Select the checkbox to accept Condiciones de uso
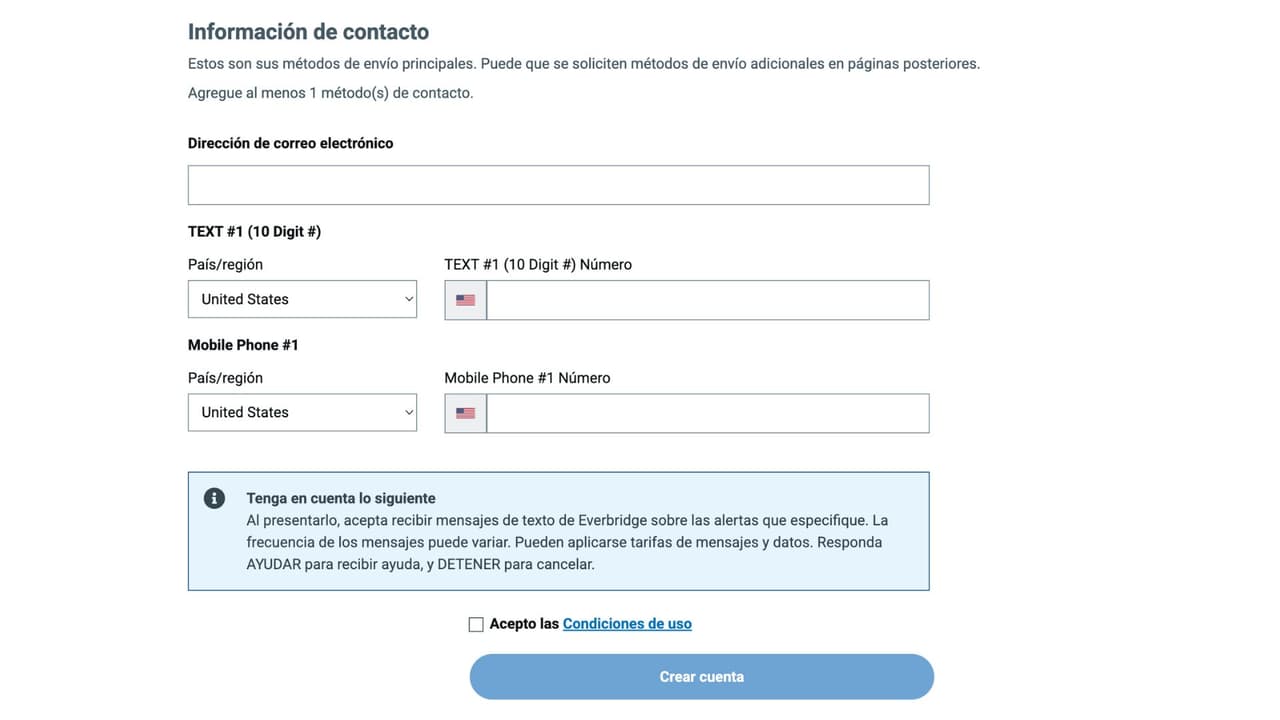The width and height of the screenshot is (1280, 720). 476,623
